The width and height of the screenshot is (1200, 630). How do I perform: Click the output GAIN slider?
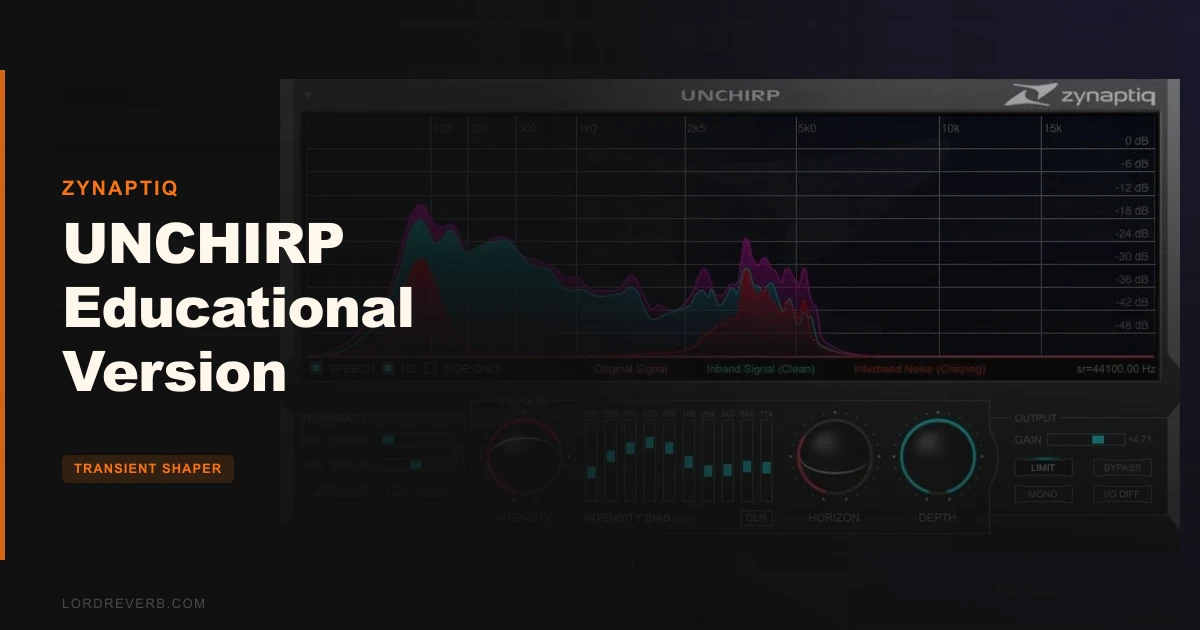tap(1085, 439)
